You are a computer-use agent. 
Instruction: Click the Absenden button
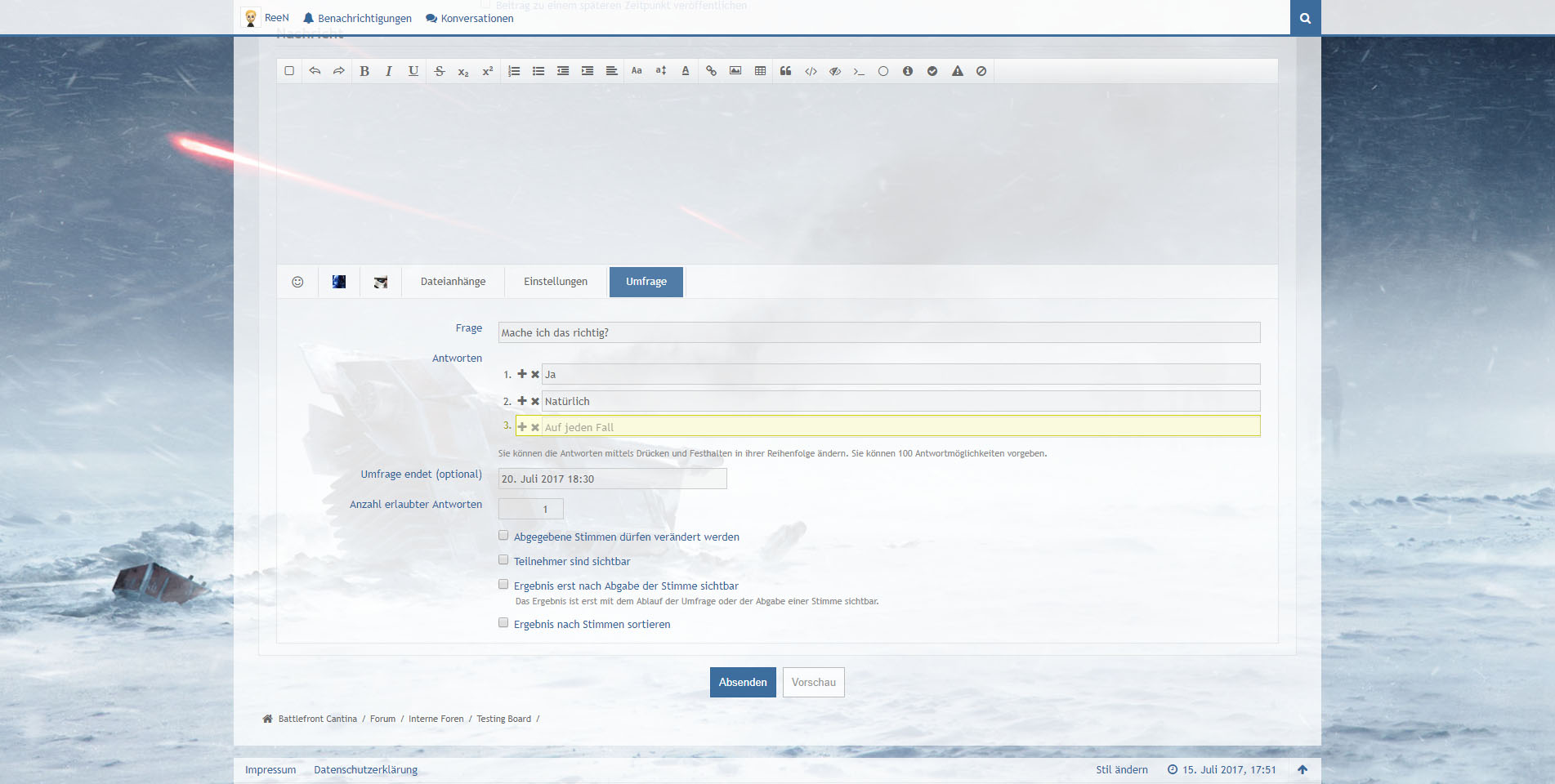click(x=743, y=683)
